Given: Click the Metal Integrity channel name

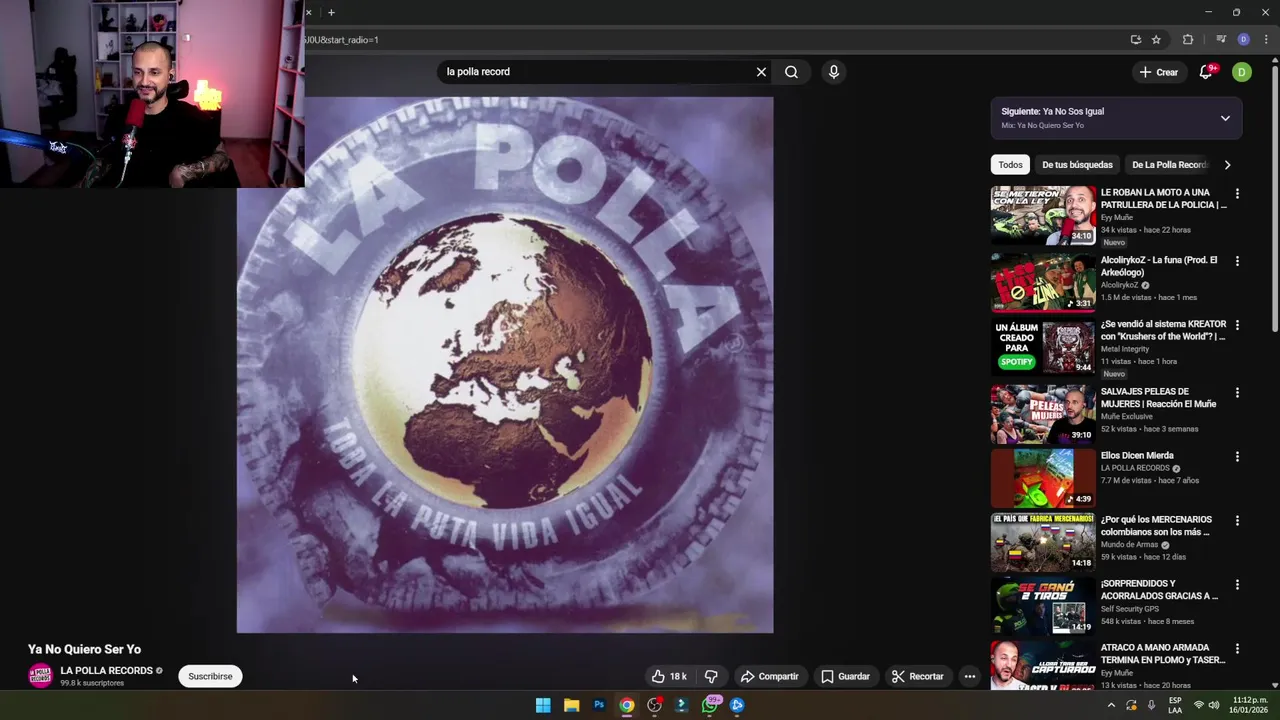Looking at the screenshot, I should point(1125,349).
